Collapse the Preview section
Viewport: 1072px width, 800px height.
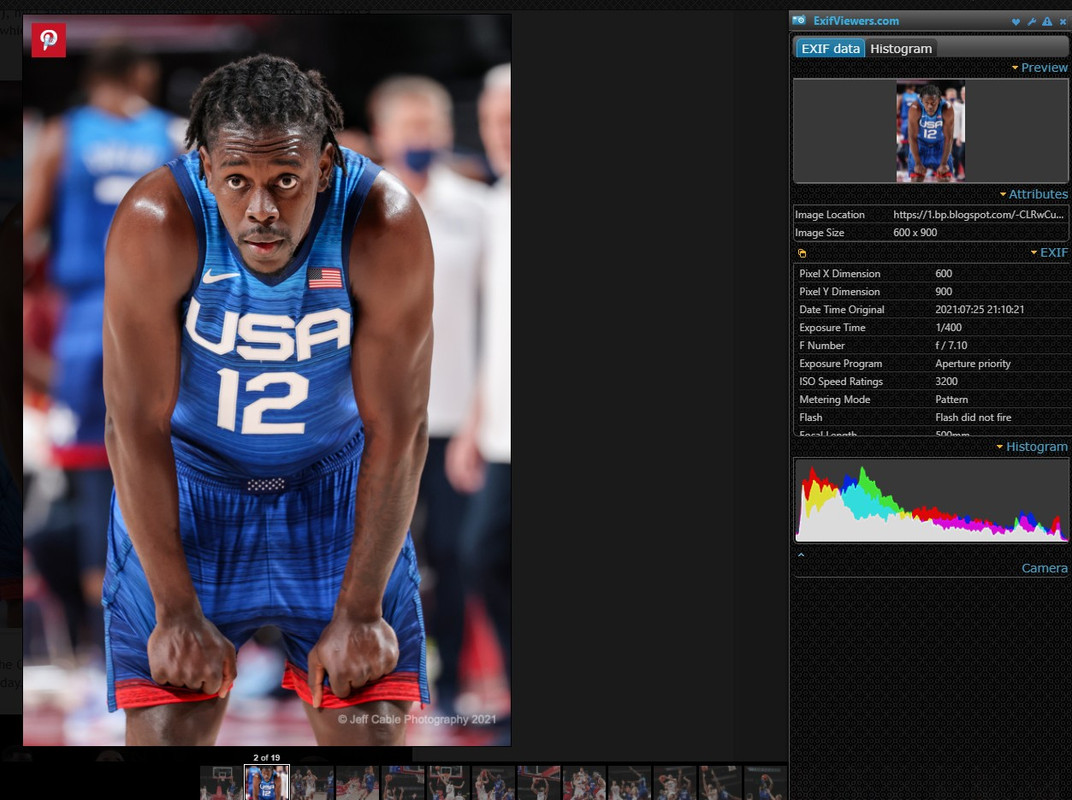[1039, 68]
